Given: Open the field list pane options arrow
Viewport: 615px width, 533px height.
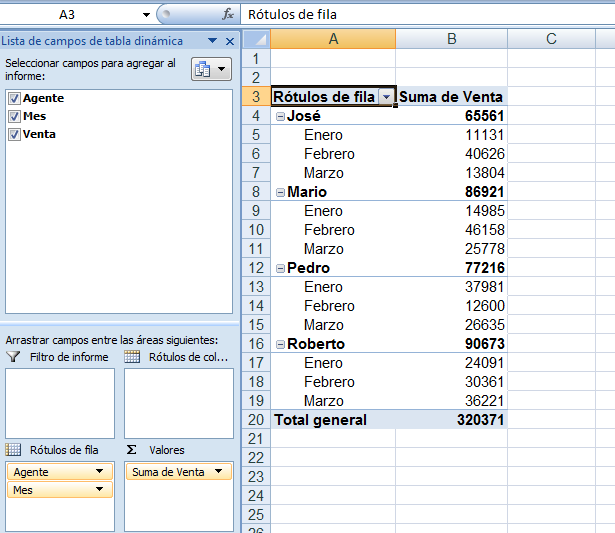Looking at the screenshot, I should point(213,40).
